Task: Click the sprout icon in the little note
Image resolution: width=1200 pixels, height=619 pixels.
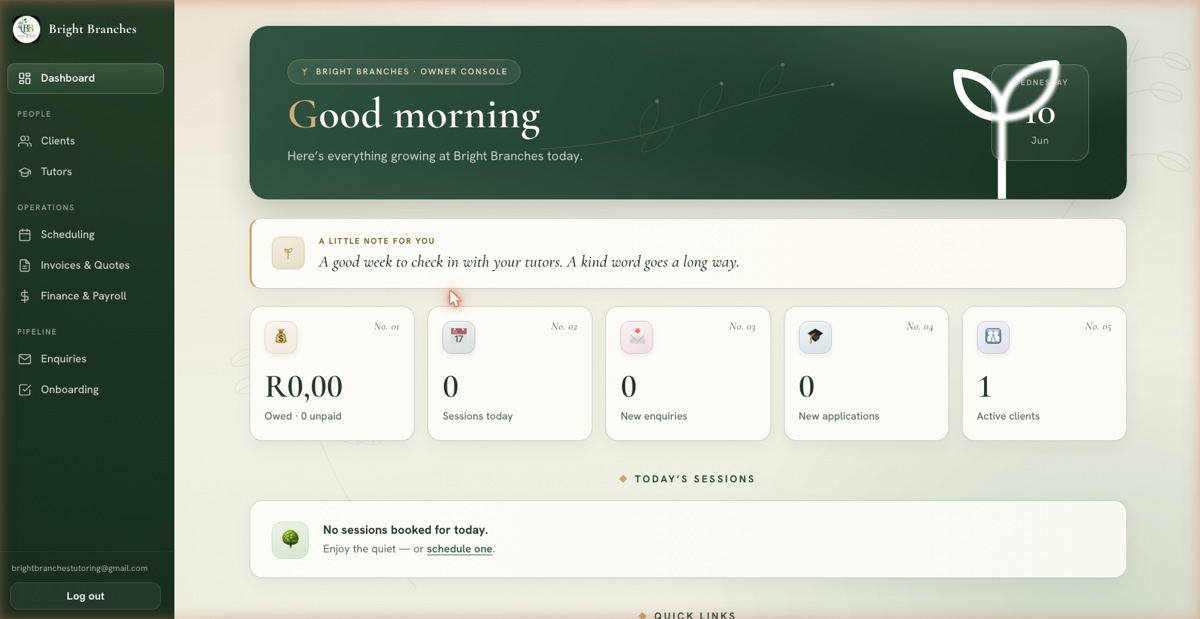Action: (288, 253)
